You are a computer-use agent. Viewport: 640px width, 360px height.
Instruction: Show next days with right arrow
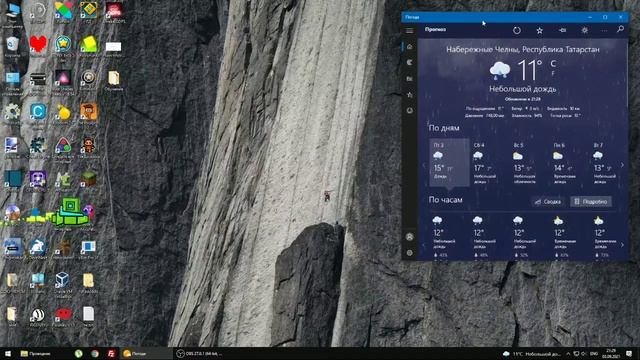click(x=622, y=165)
